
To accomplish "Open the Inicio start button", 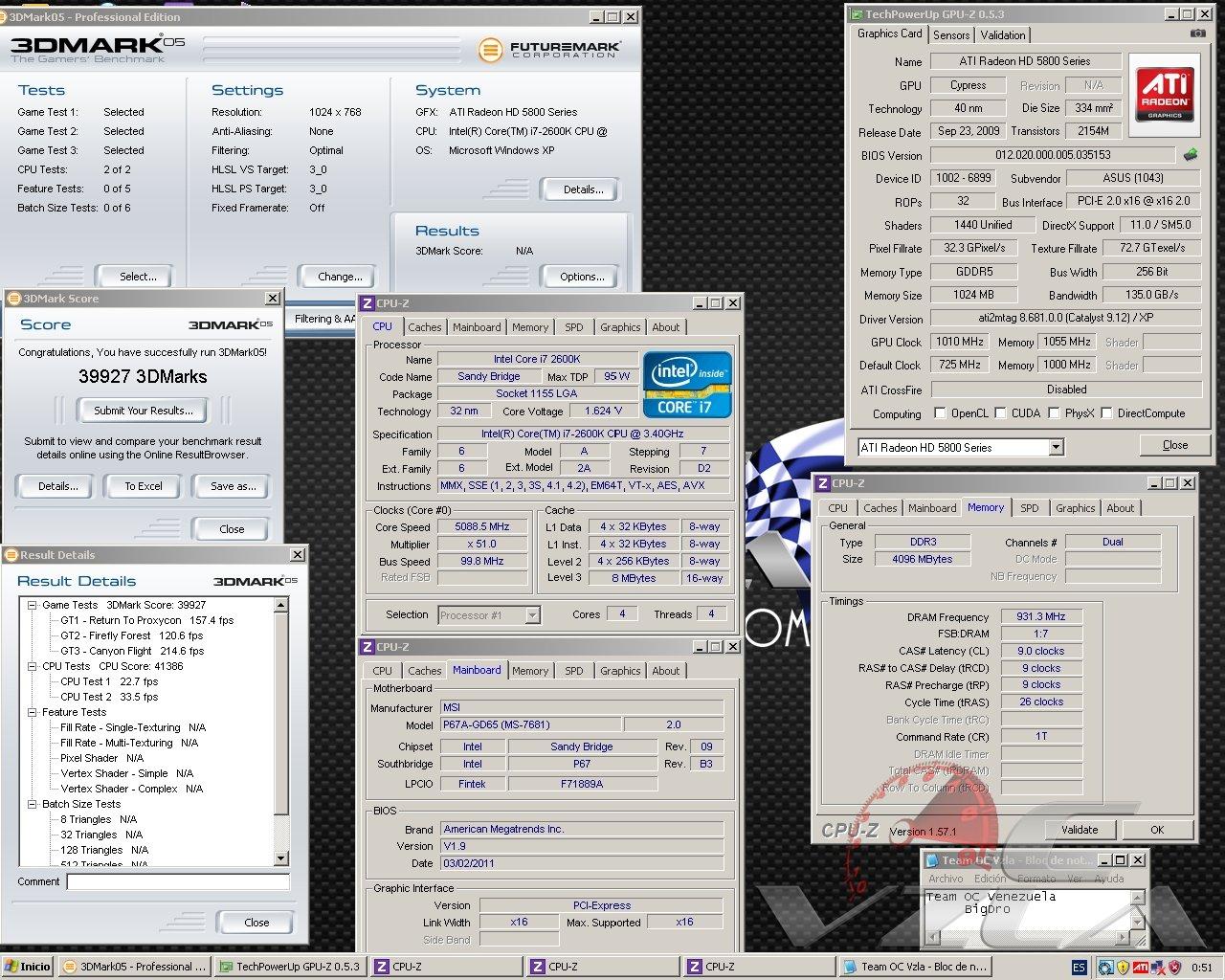I will pos(28,967).
